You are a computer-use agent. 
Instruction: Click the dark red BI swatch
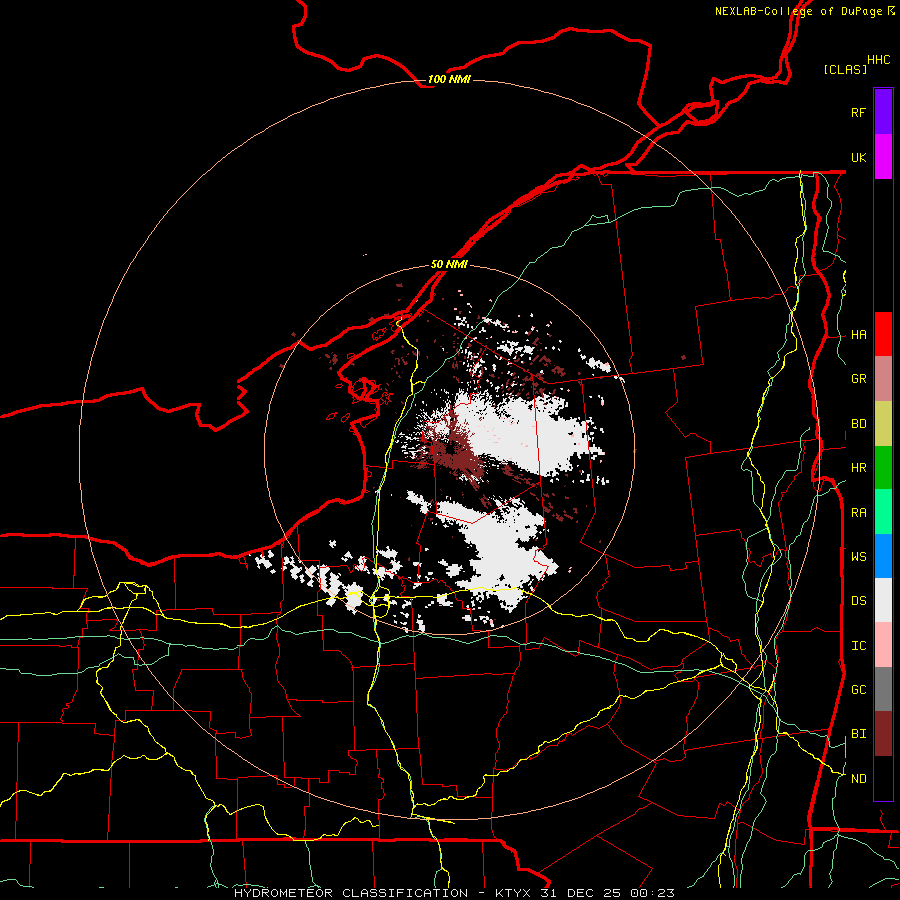(883, 734)
